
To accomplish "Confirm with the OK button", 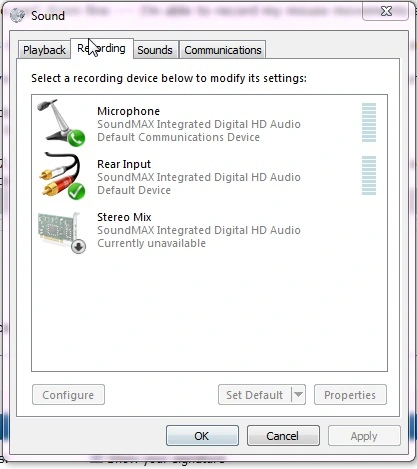I will pos(202,436).
